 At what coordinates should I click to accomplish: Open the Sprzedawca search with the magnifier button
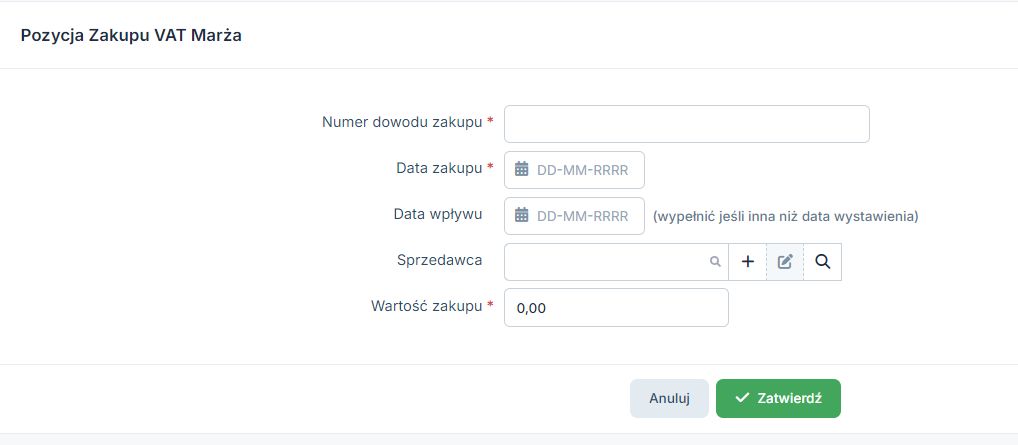pos(822,262)
